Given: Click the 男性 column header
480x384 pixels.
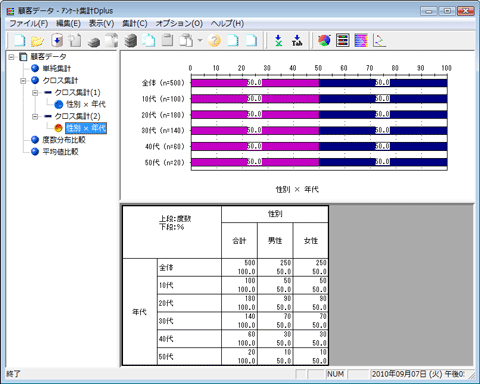Looking at the screenshot, I should click(x=275, y=241).
